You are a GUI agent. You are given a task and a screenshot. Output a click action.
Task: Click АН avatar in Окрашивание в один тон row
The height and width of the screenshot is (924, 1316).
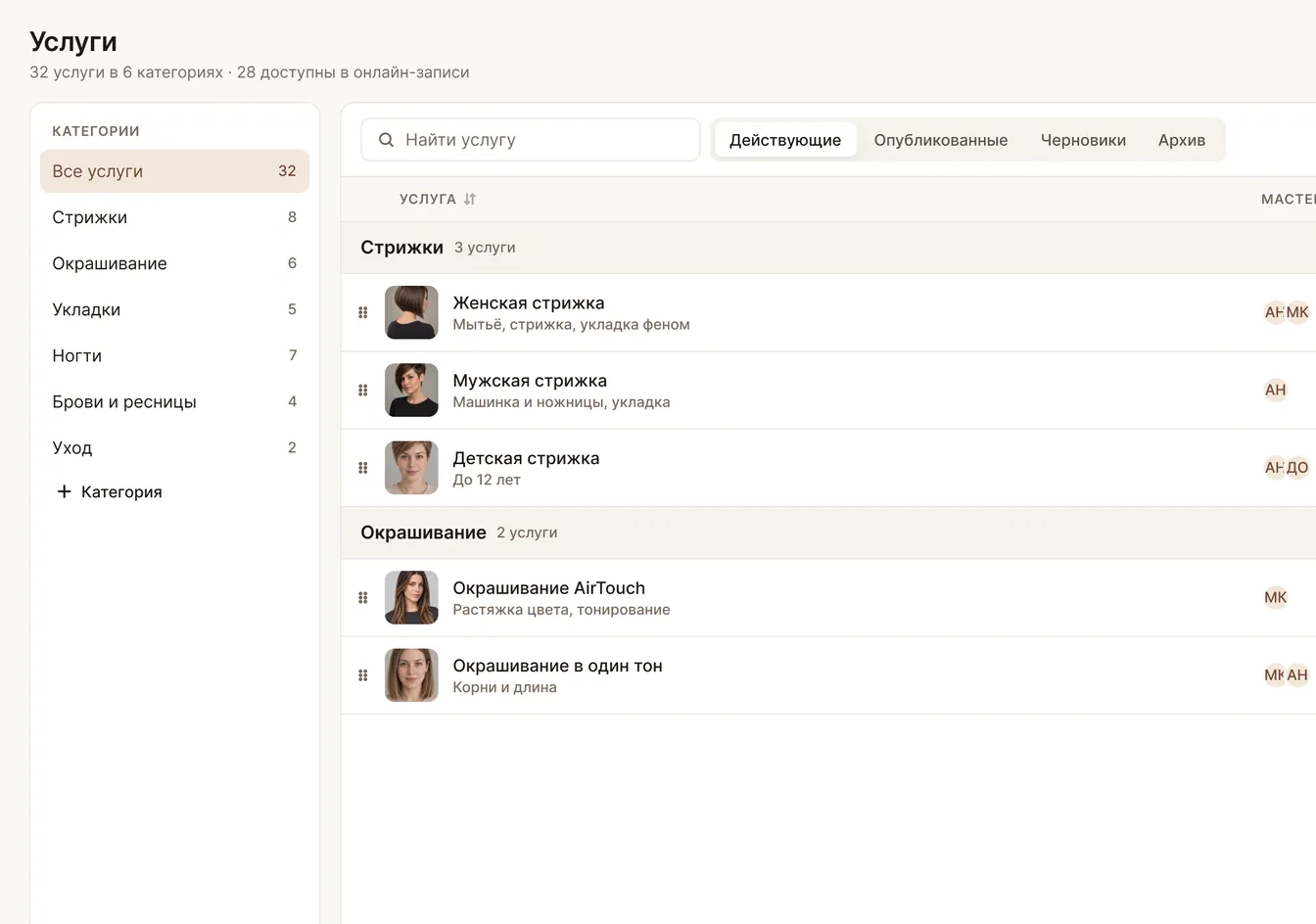[x=1297, y=675]
